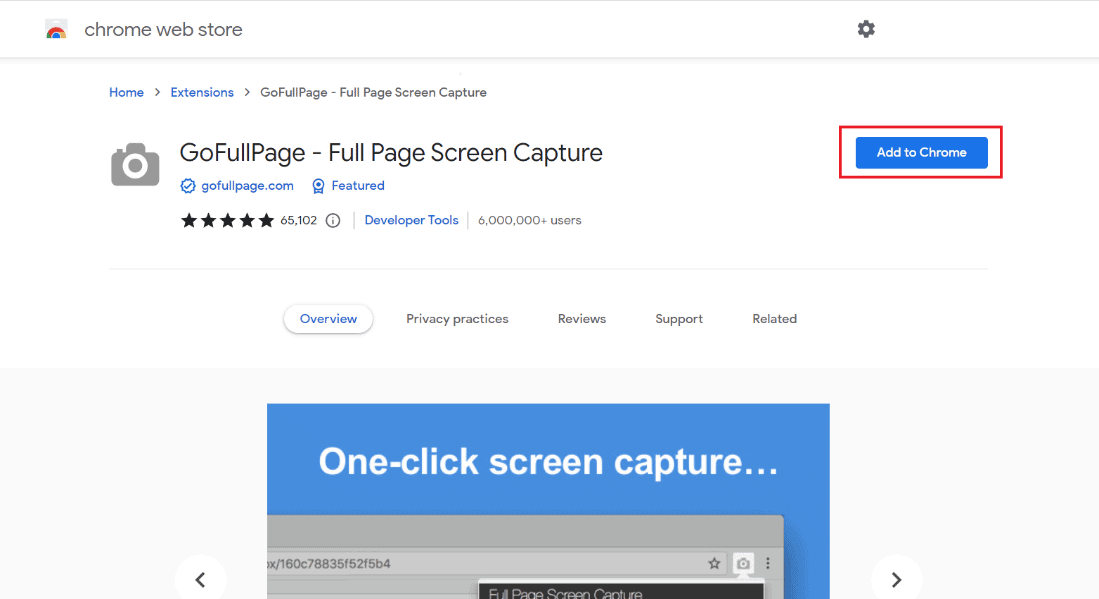Click the One-click screen capture promo image
Image resolution: width=1099 pixels, height=599 pixels.
548,501
